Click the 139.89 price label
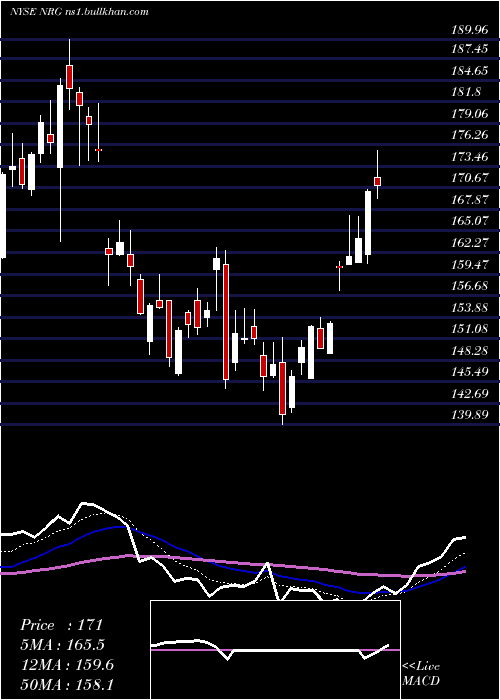Screen dimensions: 500x700 click(x=470, y=415)
